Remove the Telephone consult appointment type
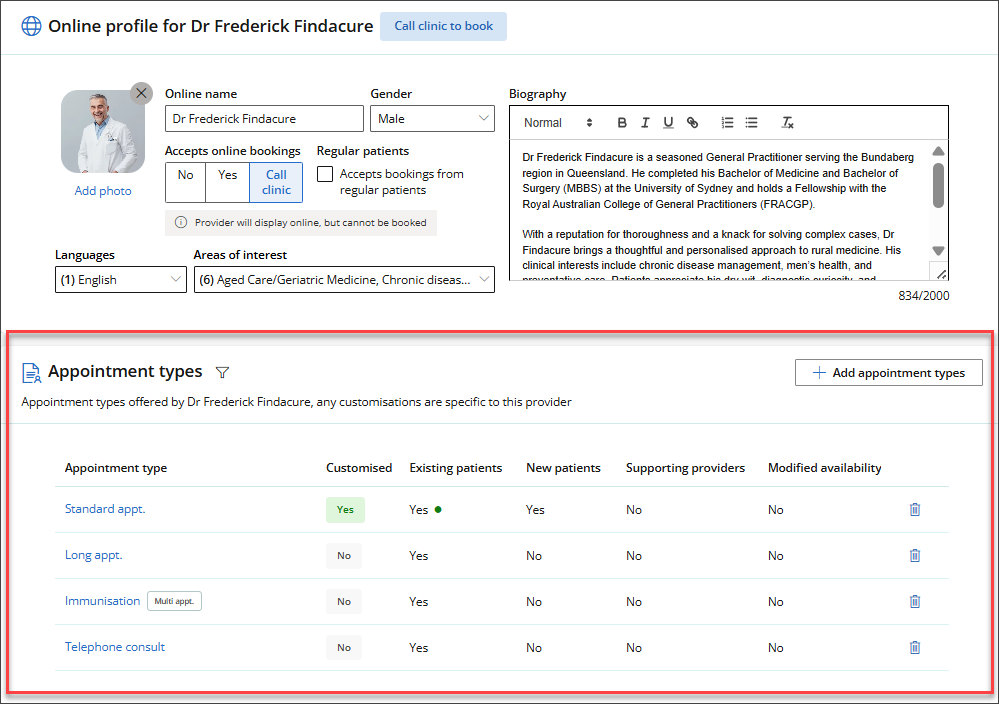This screenshot has height=704, width=999. click(x=914, y=647)
